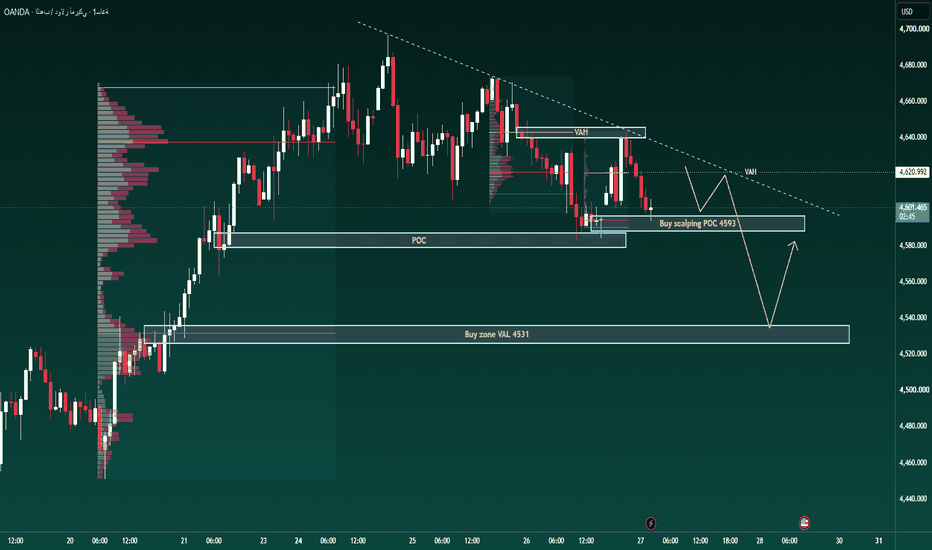Click date 25 on time axis
The image size is (932, 550).
tap(412, 540)
